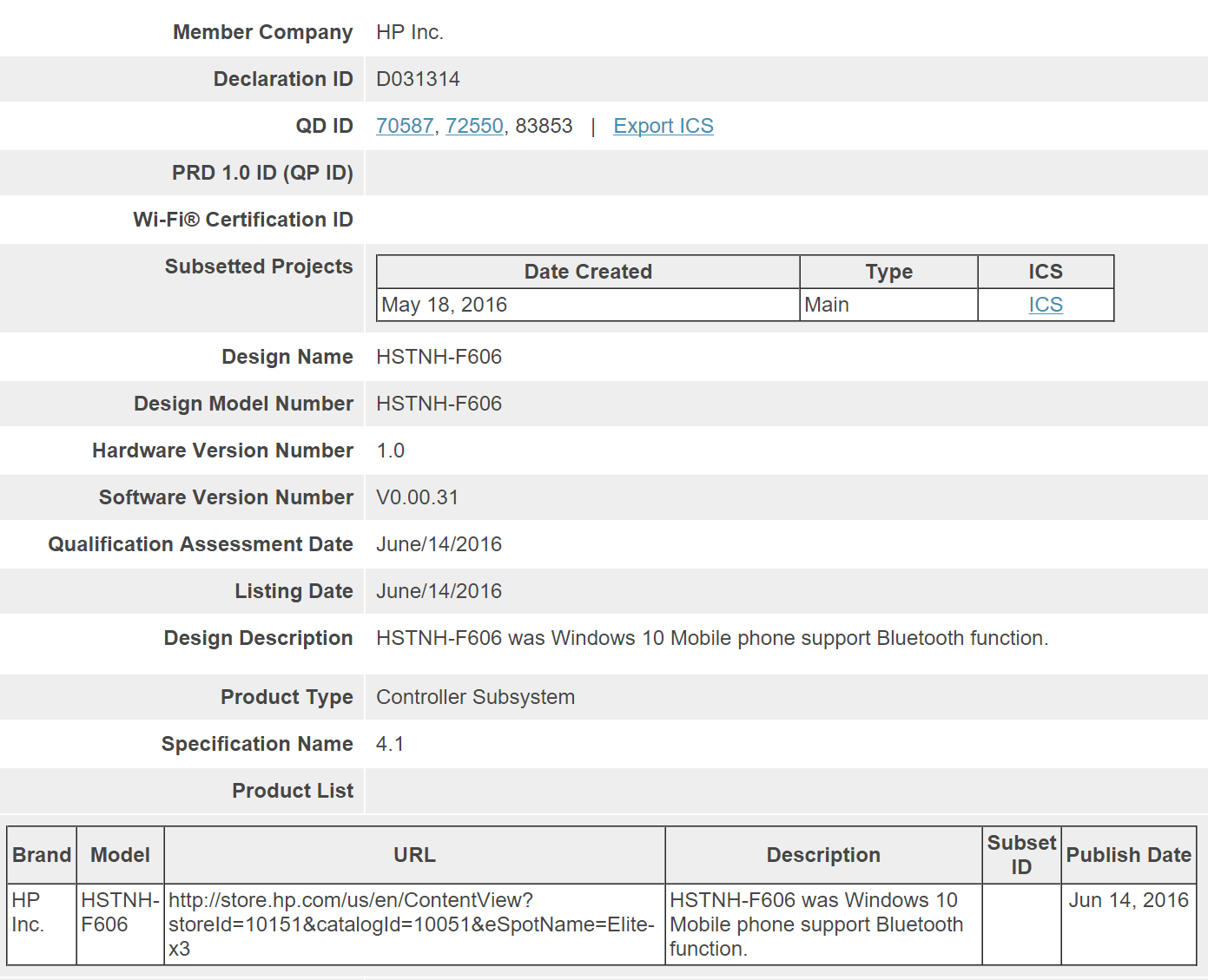Select Software Version value V0.00.31

tap(417, 497)
